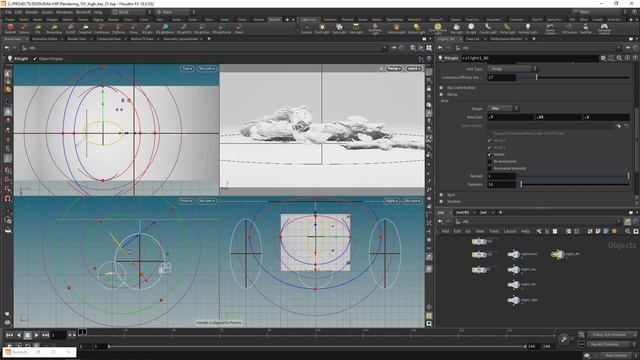The image size is (640, 360).
Task: Click the parameter pane gear settings icon
Action: click(603, 58)
